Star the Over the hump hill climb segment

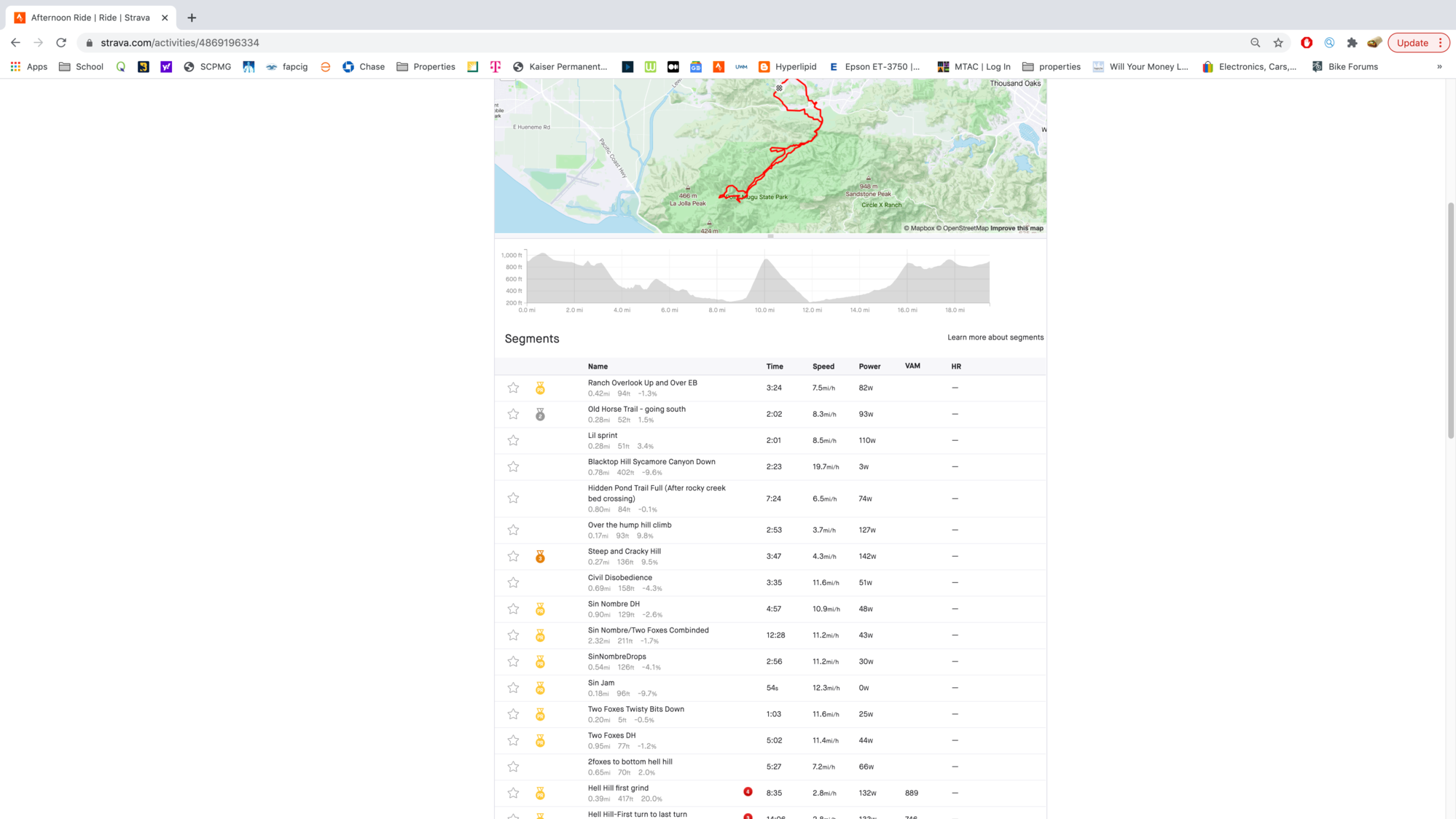pos(513,530)
